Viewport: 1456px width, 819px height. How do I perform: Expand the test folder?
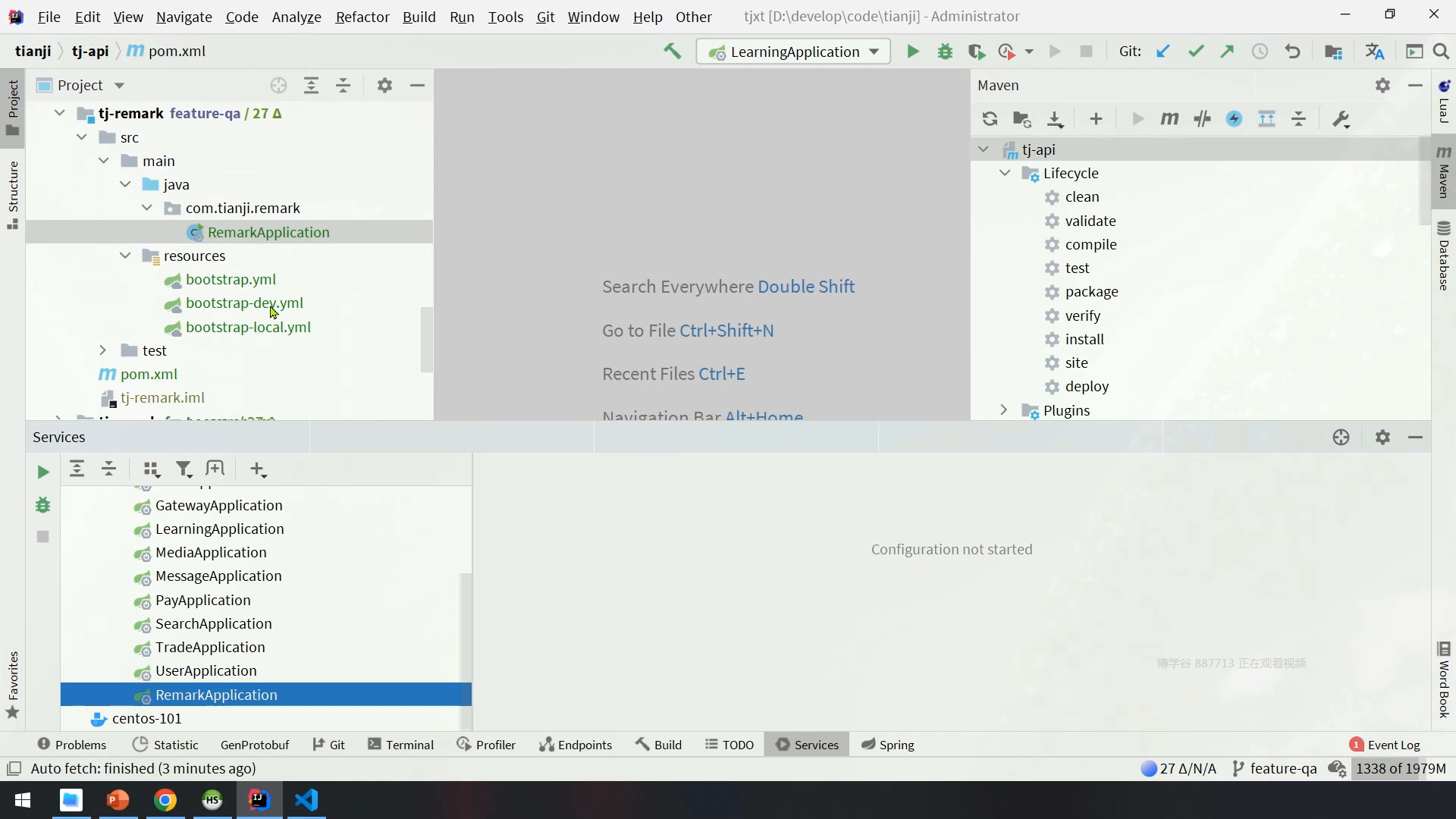(x=103, y=350)
